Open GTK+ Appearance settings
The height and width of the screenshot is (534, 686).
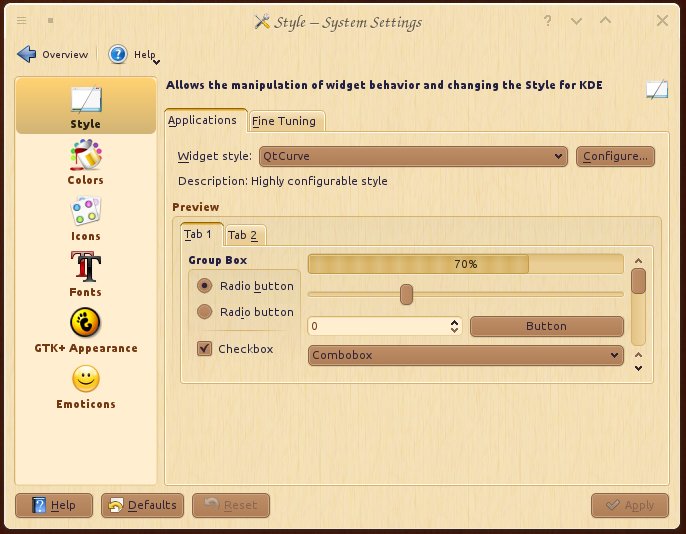tap(86, 330)
